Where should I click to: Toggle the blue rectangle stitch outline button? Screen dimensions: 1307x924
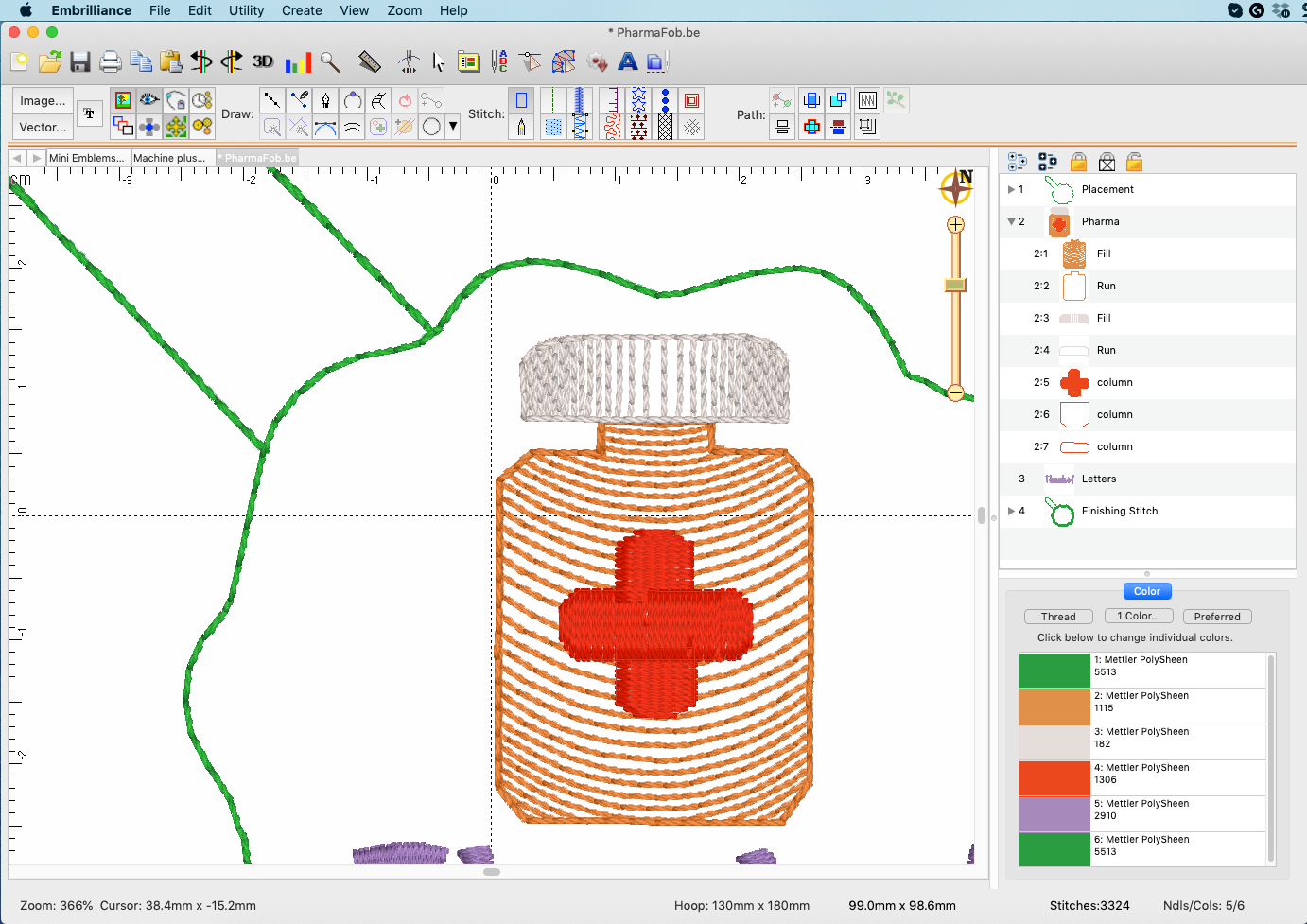[x=521, y=100]
